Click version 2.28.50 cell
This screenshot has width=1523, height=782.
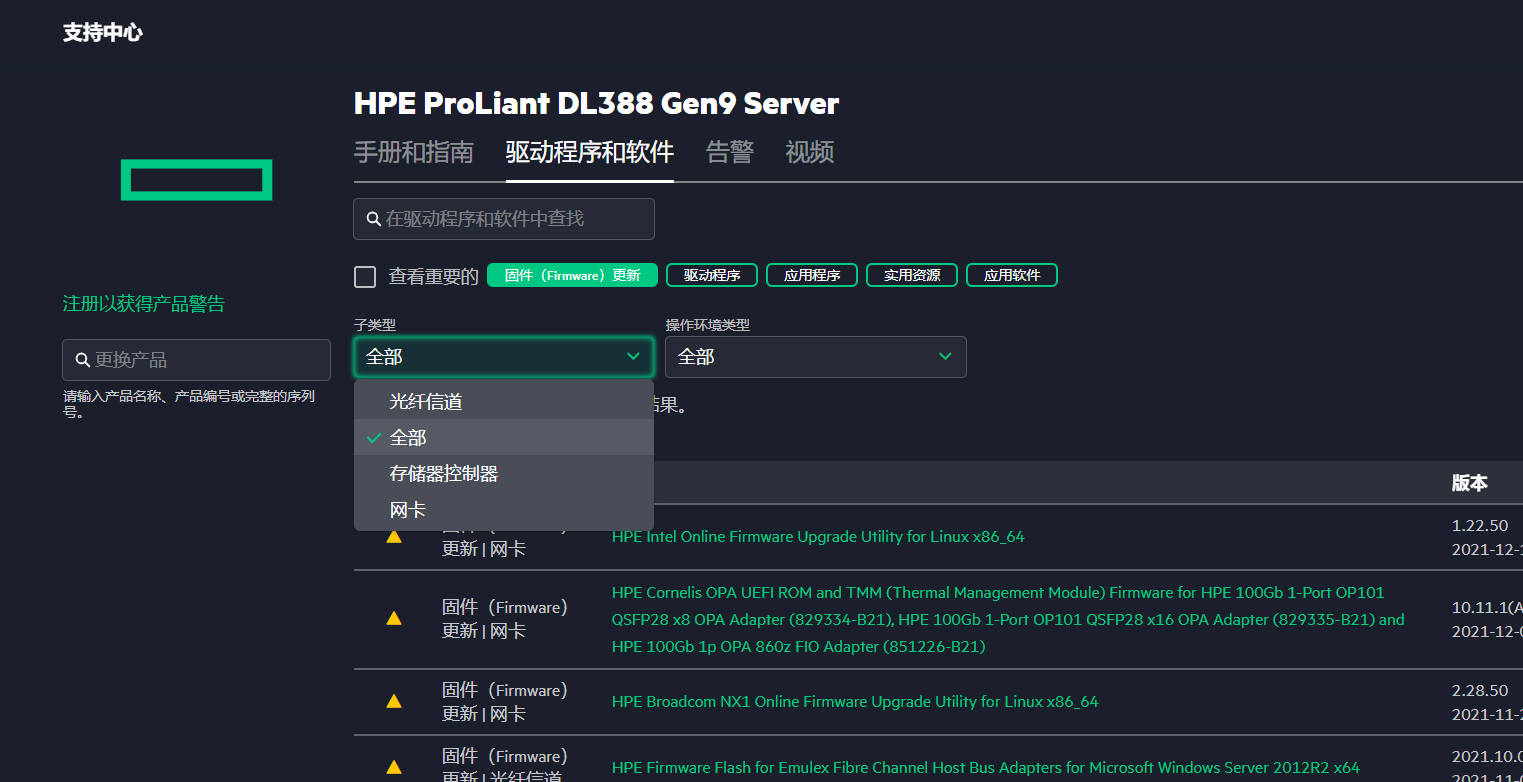click(x=1480, y=691)
